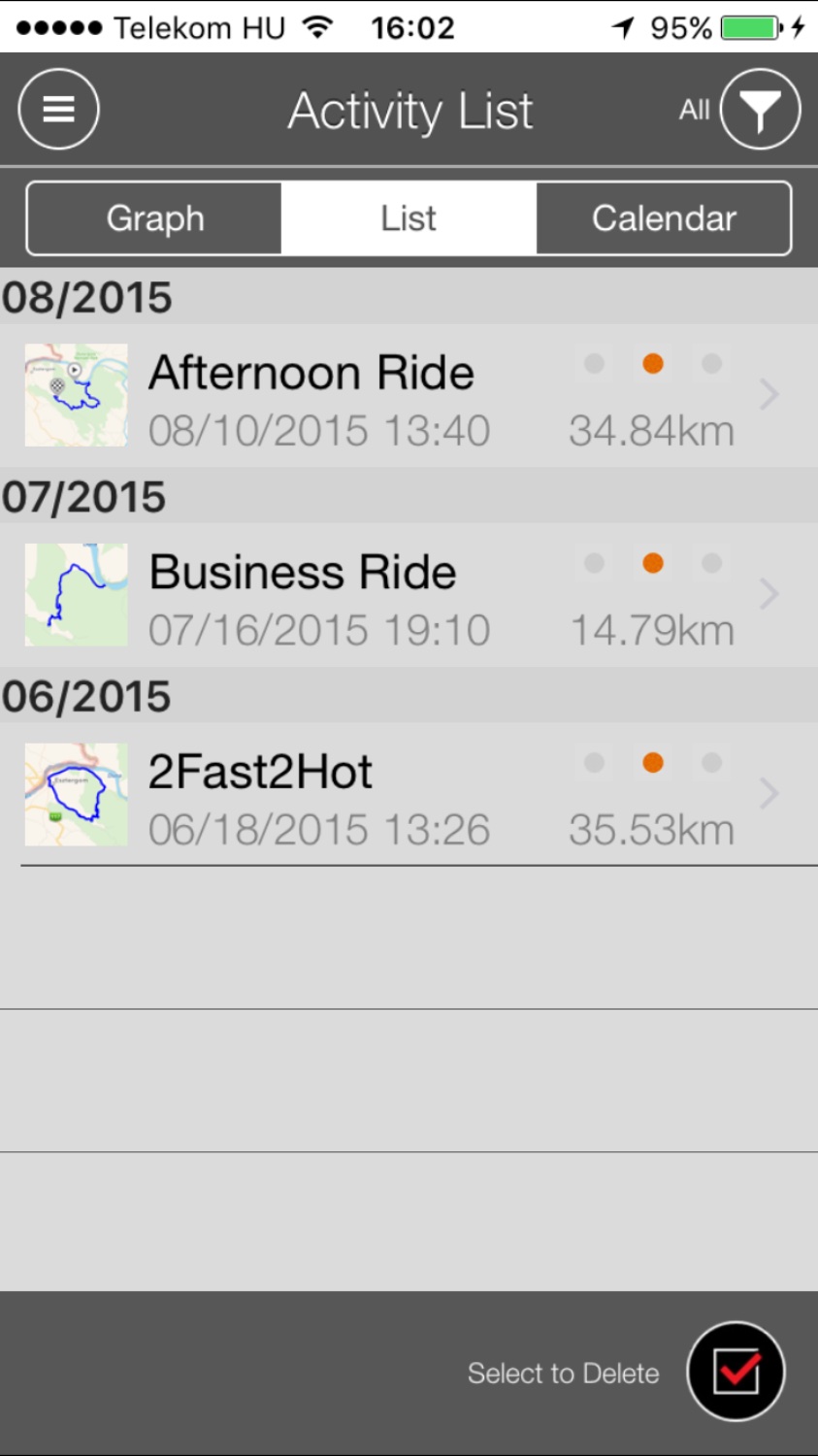The image size is (818, 1456).
Task: Open the Afternoon Ride map thumbnail
Action: 76,395
